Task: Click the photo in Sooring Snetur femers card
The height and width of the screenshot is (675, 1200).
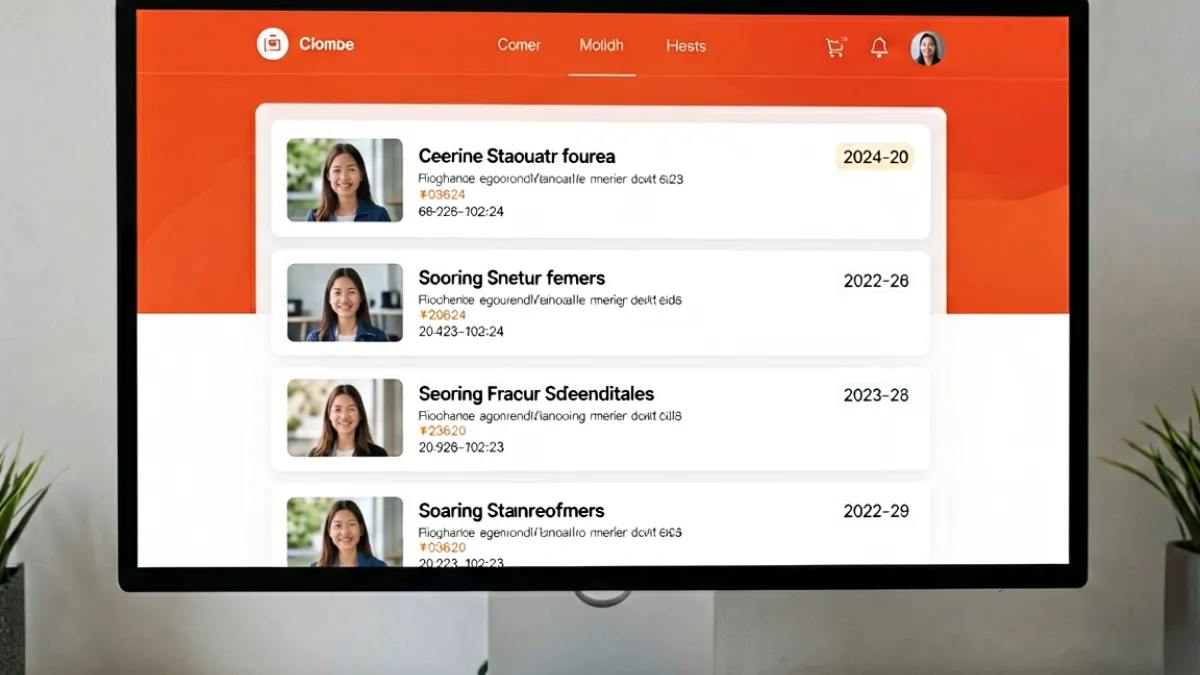Action: click(345, 303)
